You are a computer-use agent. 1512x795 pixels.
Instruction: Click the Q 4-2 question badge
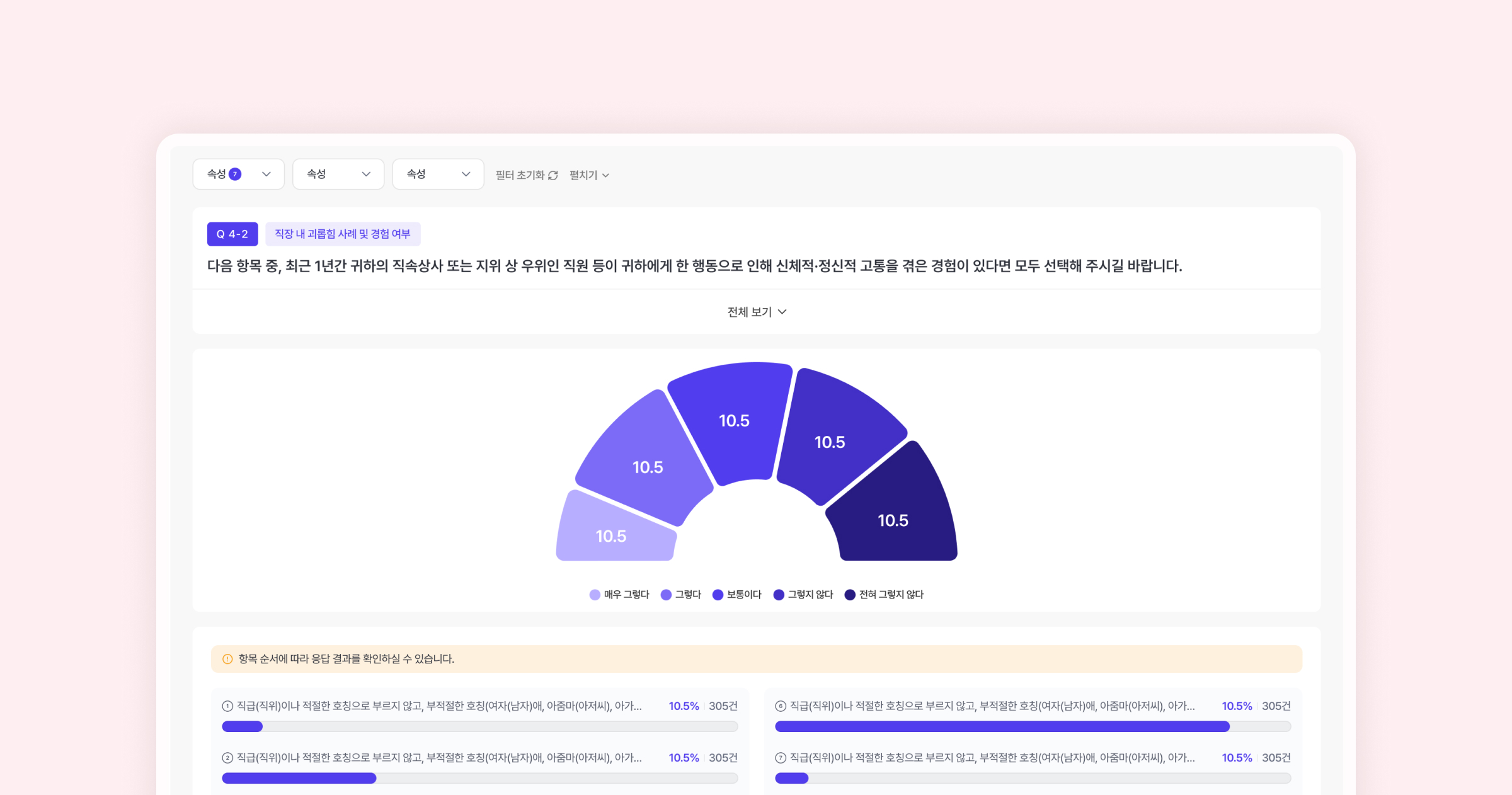point(232,234)
